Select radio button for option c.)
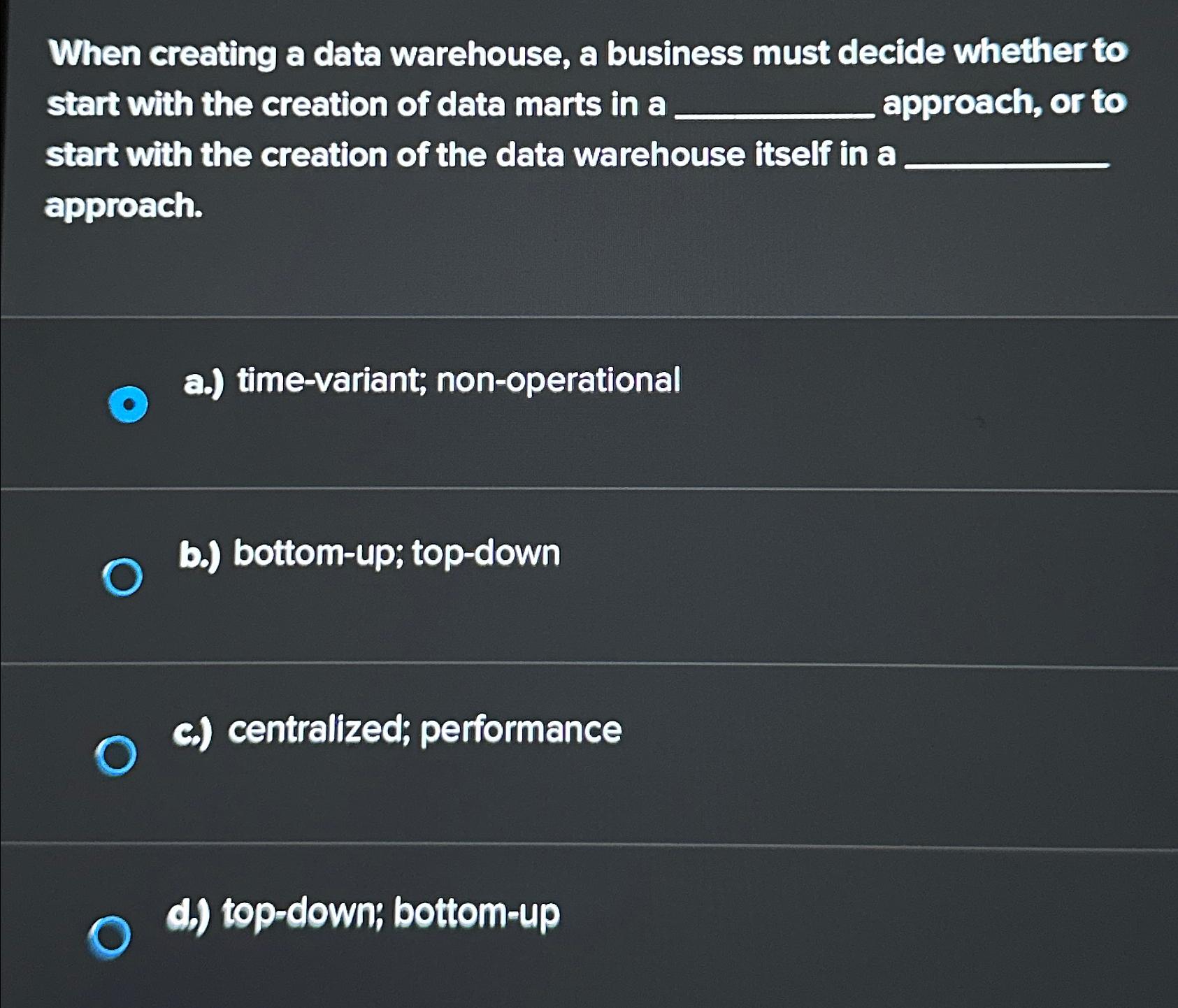 click(x=119, y=755)
